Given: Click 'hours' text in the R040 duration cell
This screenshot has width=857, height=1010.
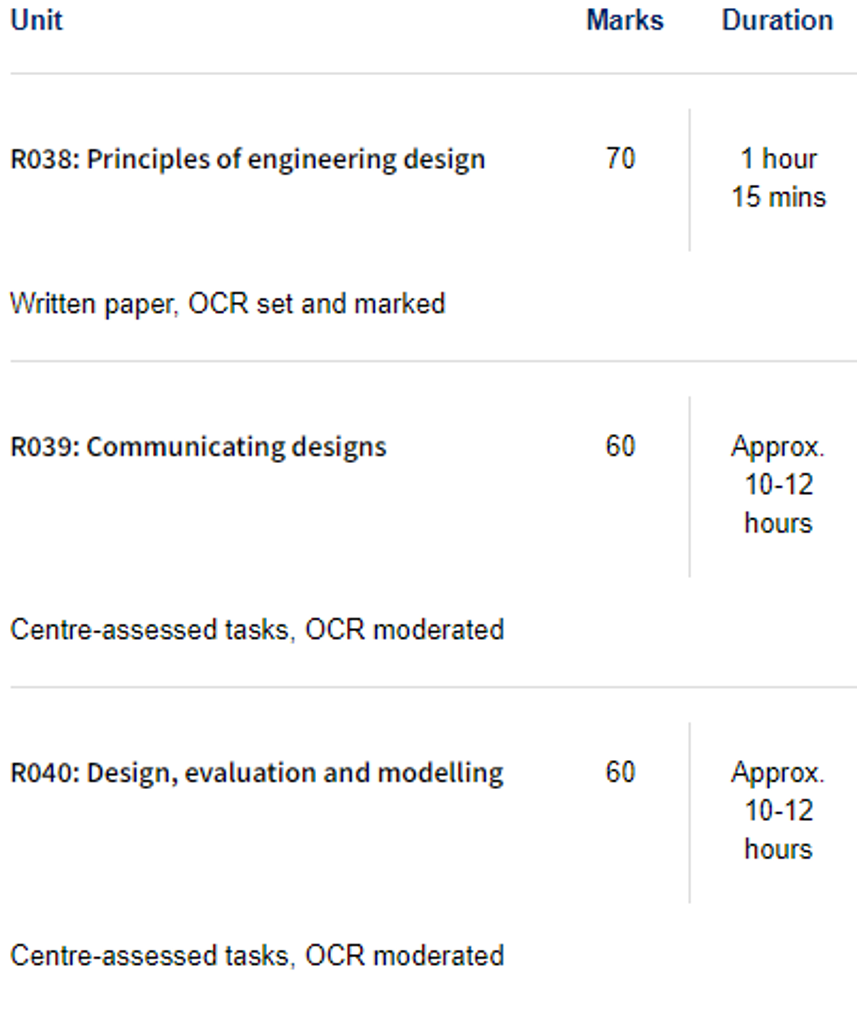Looking at the screenshot, I should point(778,849).
